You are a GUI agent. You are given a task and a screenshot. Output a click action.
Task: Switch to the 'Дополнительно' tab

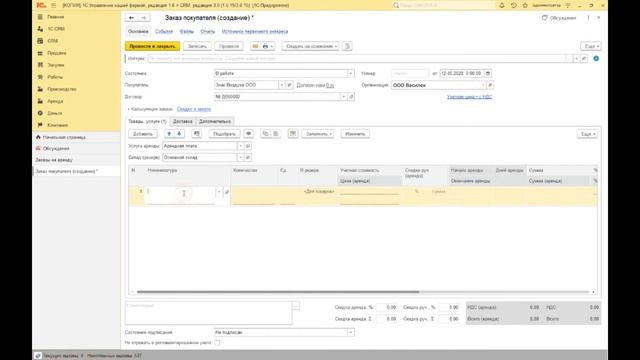pos(215,122)
